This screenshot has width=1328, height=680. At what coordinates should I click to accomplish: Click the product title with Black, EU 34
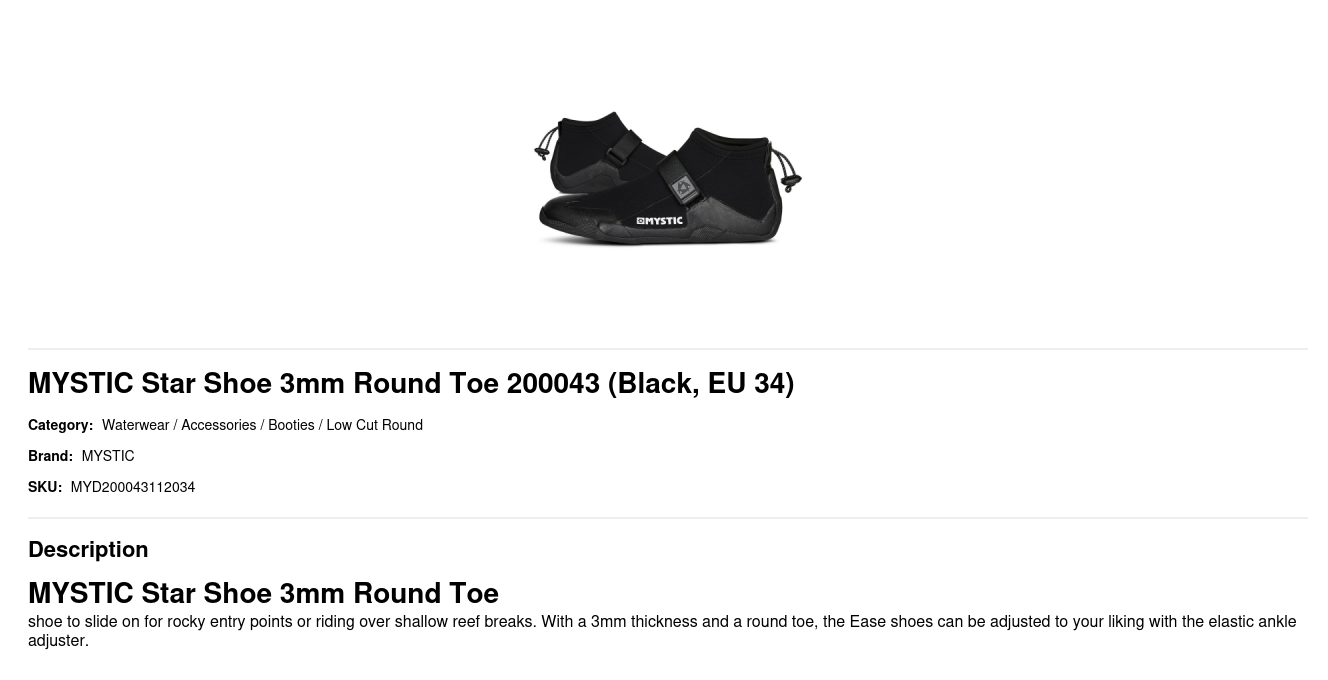pyautogui.click(x=411, y=383)
